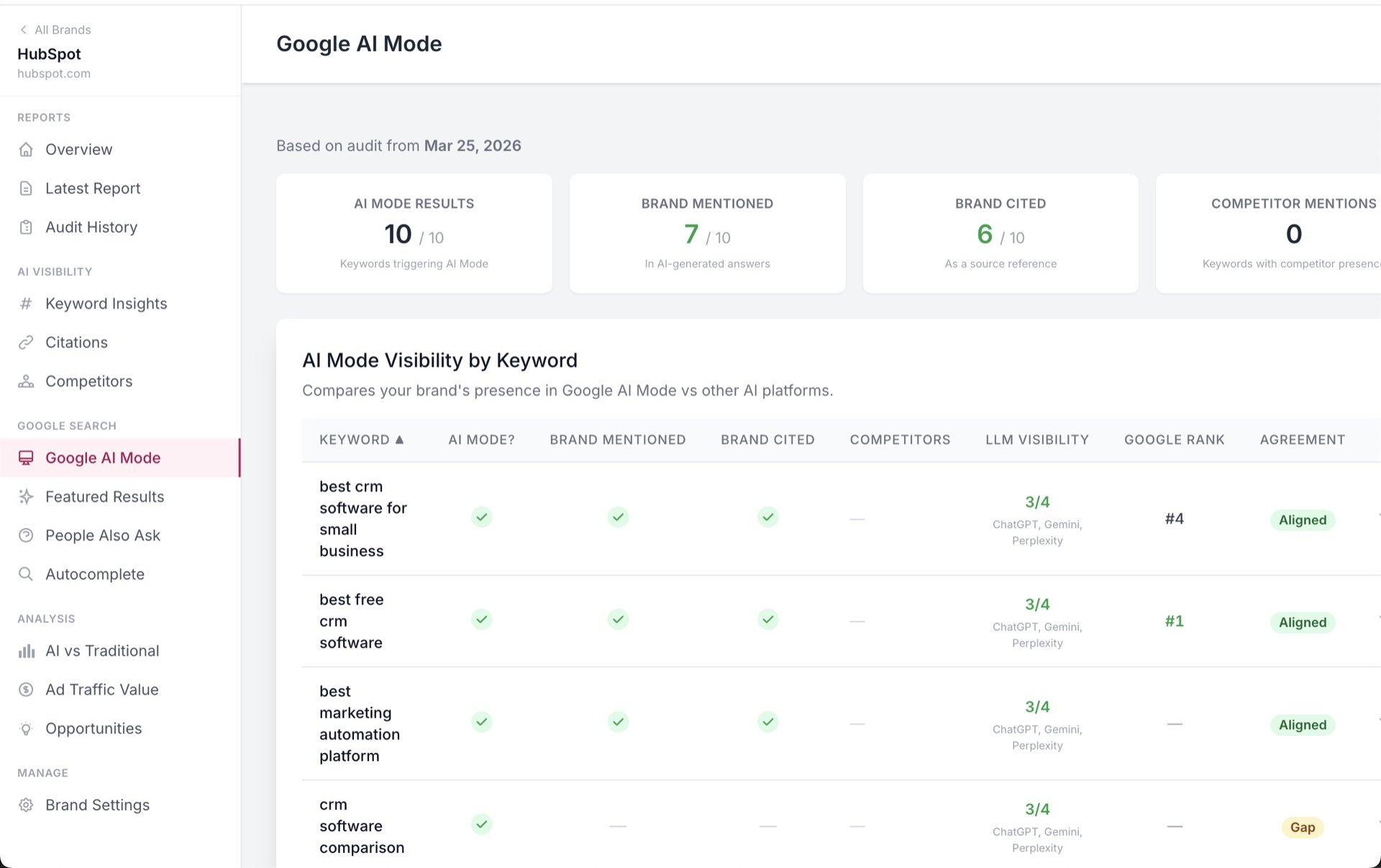This screenshot has height=868, width=1381.
Task: Click AI Mode checkmark for best free crm software
Action: (481, 619)
